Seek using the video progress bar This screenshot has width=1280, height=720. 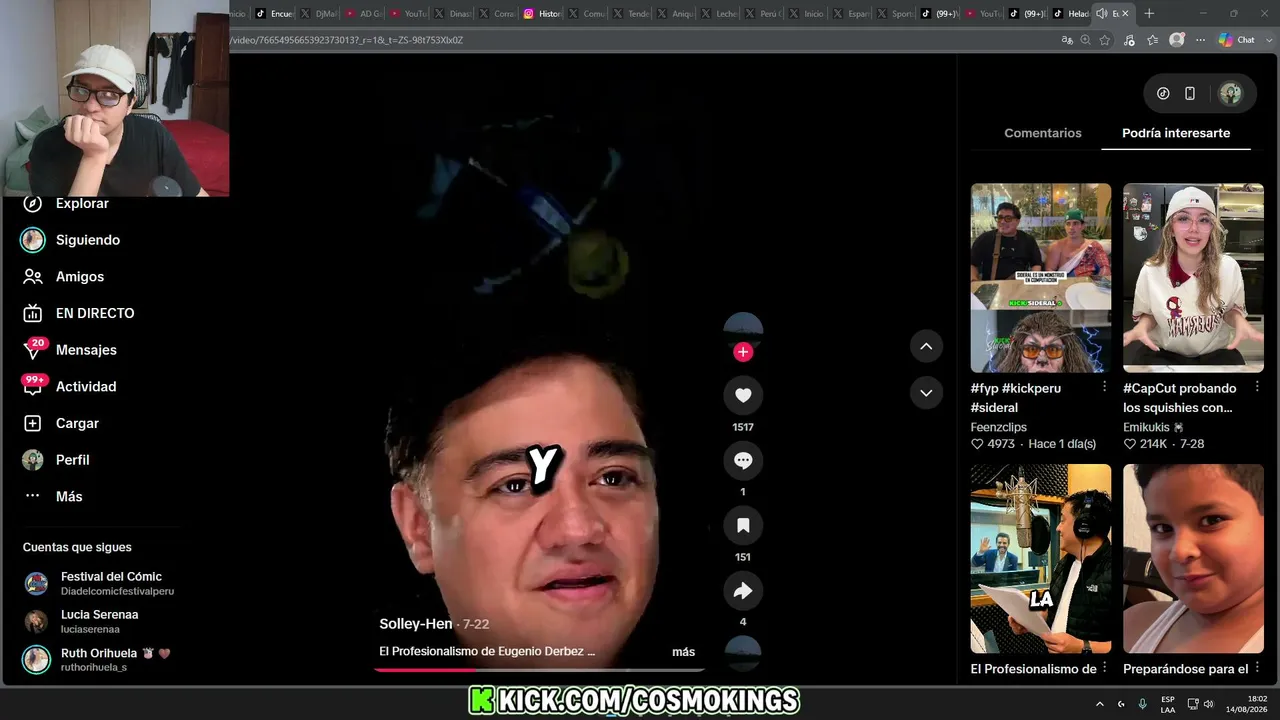click(540, 669)
